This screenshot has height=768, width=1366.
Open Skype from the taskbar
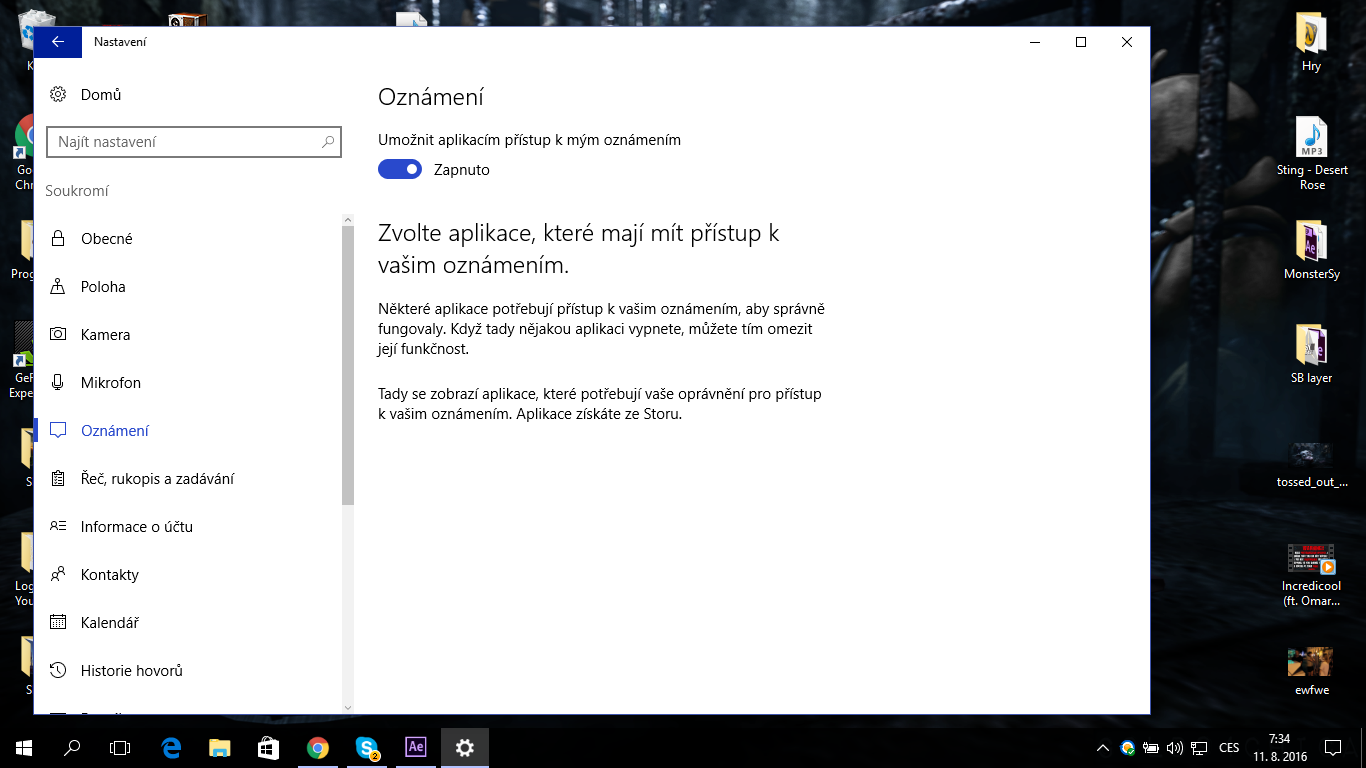point(367,747)
